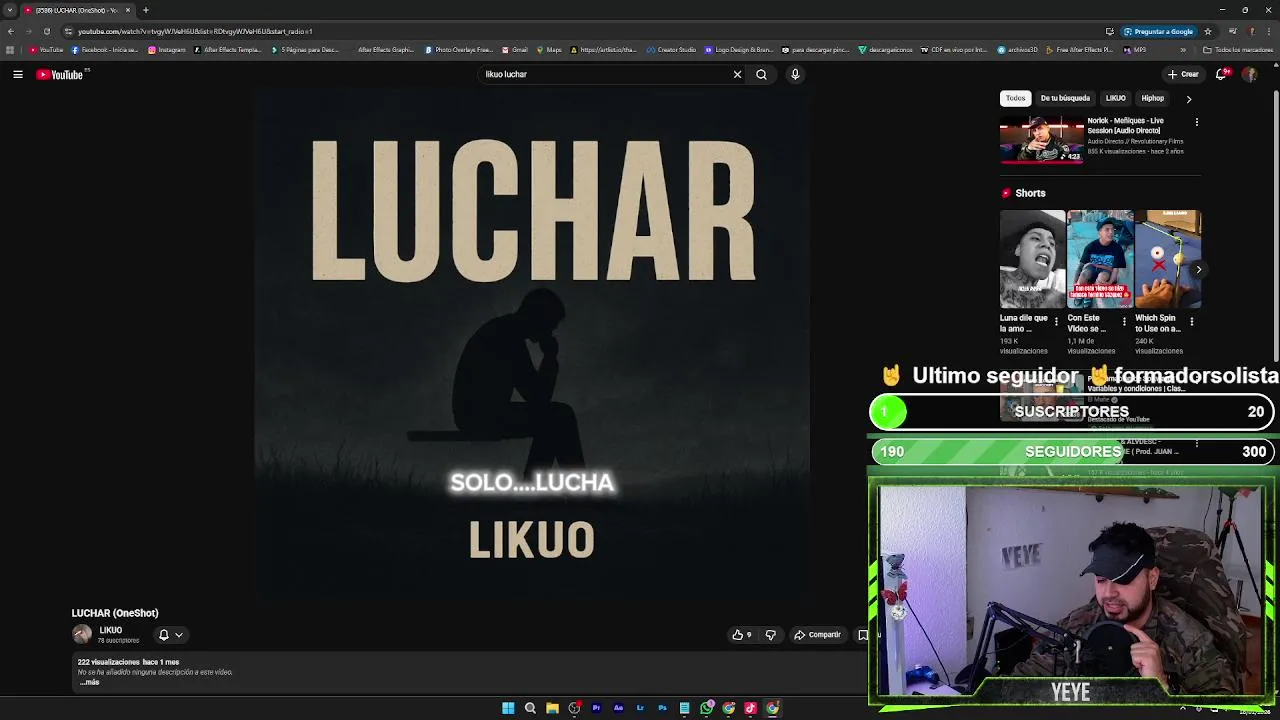Open the LIKUO channel avatar
1280x720 pixels.
82,634
